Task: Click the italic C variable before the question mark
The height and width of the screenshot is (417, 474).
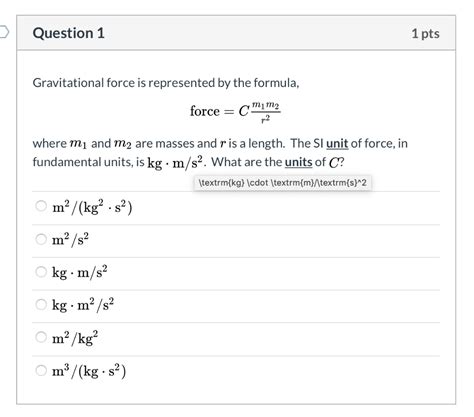Action: point(333,163)
